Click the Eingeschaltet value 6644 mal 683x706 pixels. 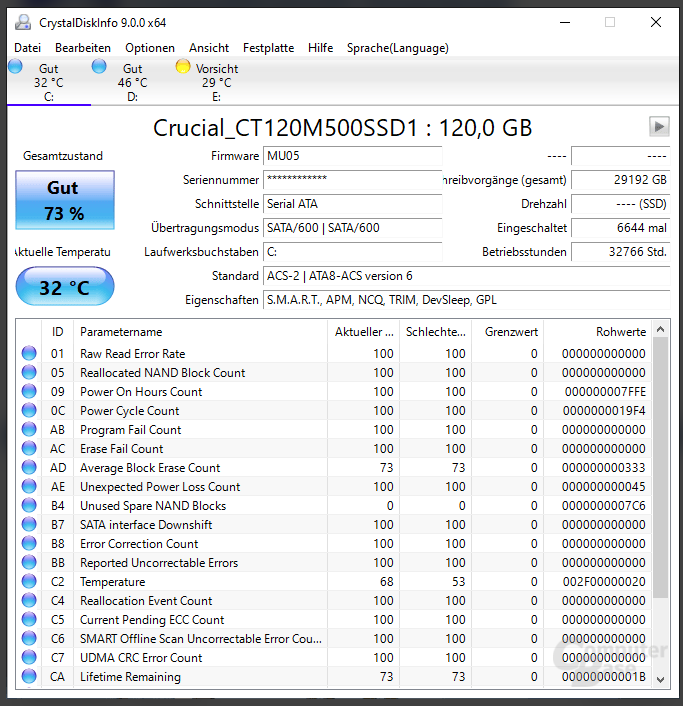621,228
